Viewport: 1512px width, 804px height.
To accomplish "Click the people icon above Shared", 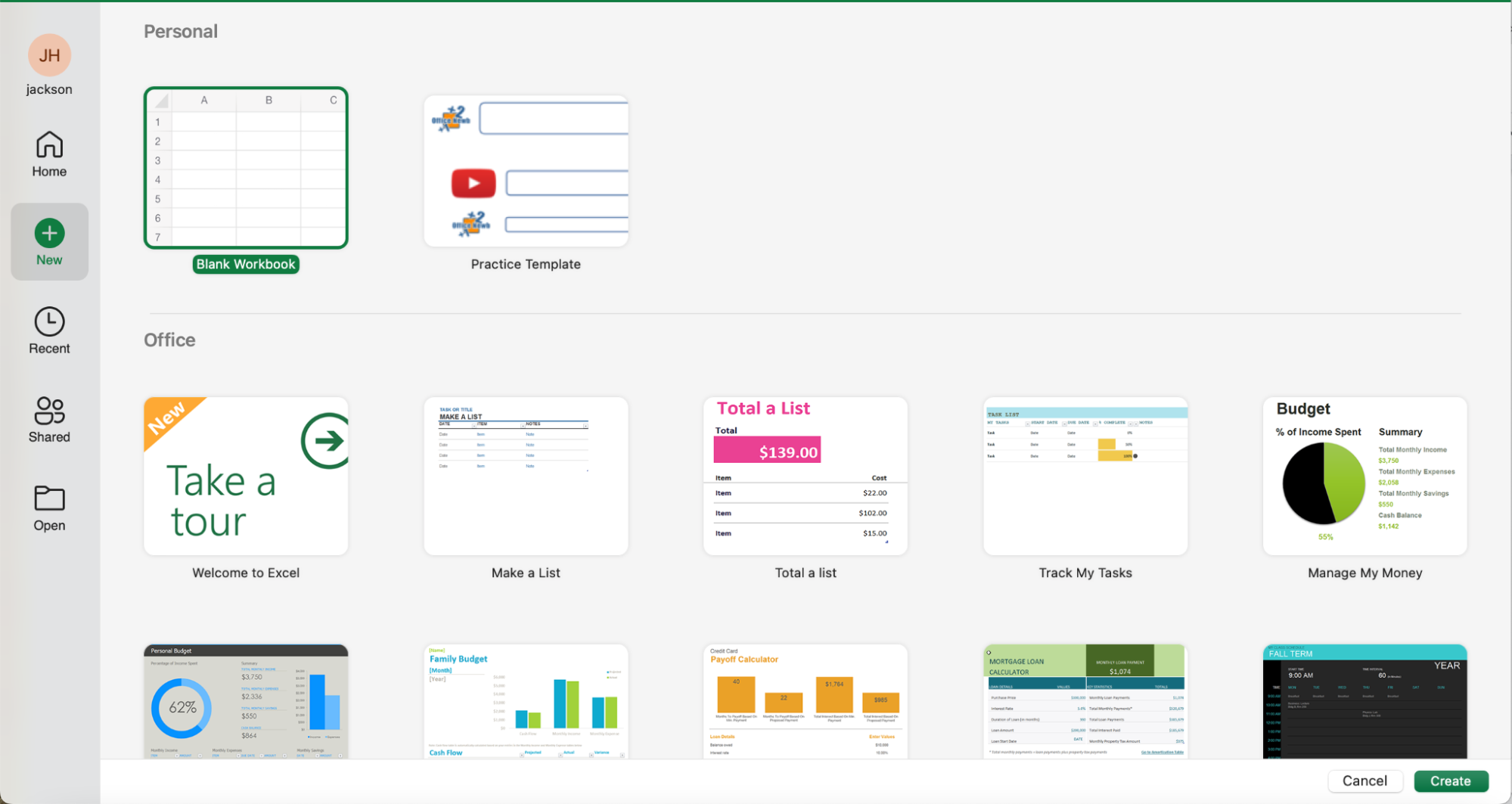I will 49,411.
